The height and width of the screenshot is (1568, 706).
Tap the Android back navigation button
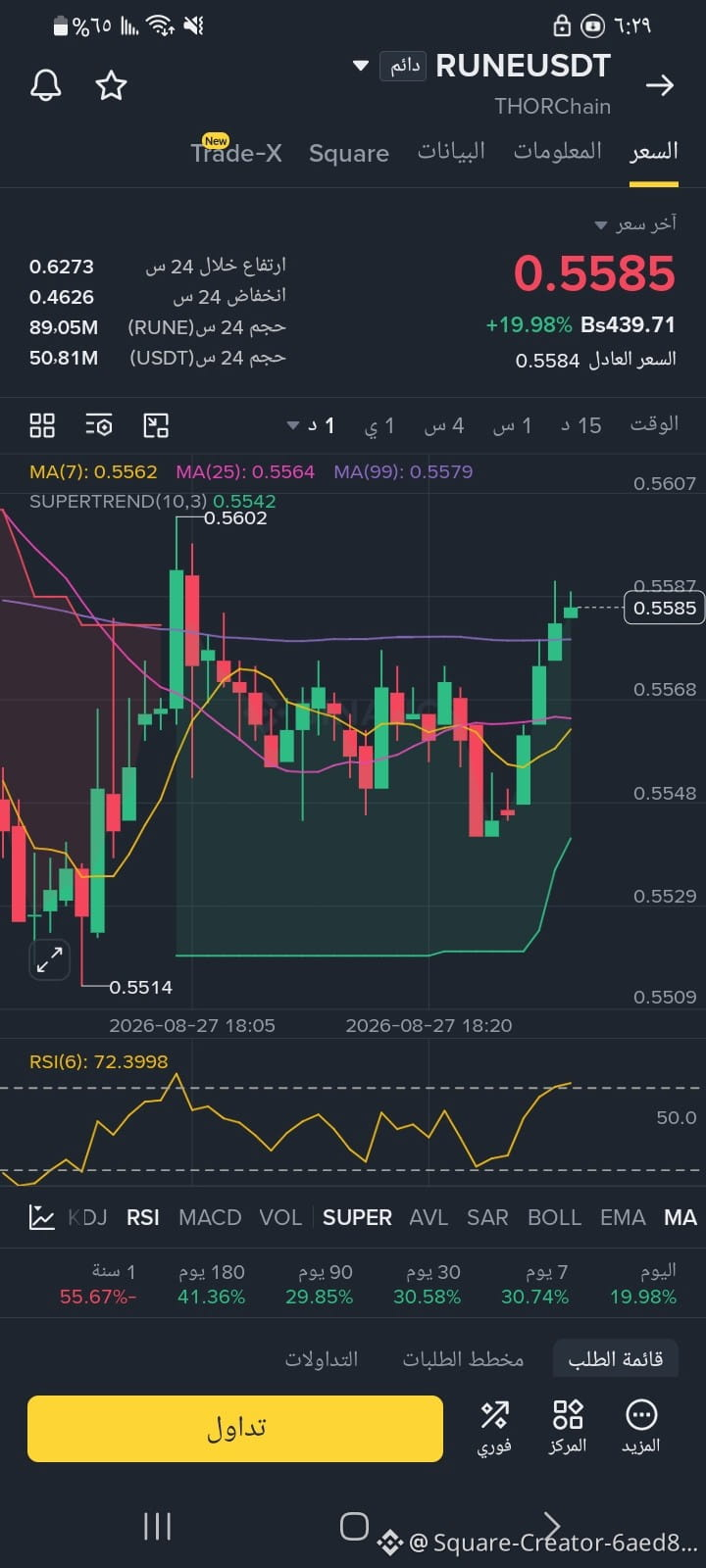click(x=551, y=1526)
